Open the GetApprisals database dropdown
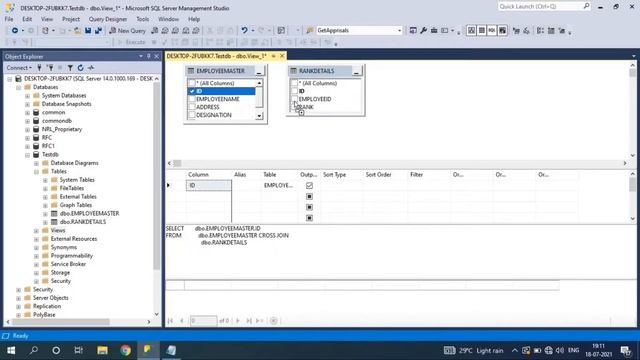 (x=399, y=31)
